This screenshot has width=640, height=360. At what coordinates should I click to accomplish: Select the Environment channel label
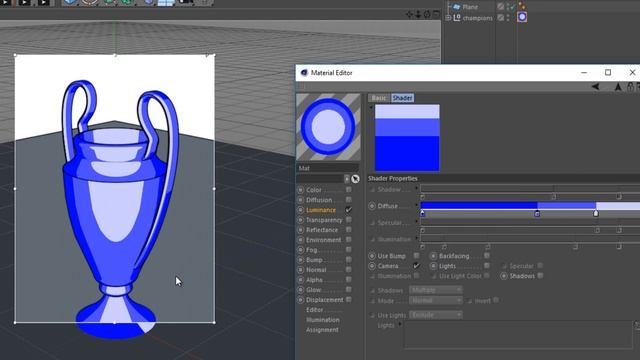click(x=323, y=240)
